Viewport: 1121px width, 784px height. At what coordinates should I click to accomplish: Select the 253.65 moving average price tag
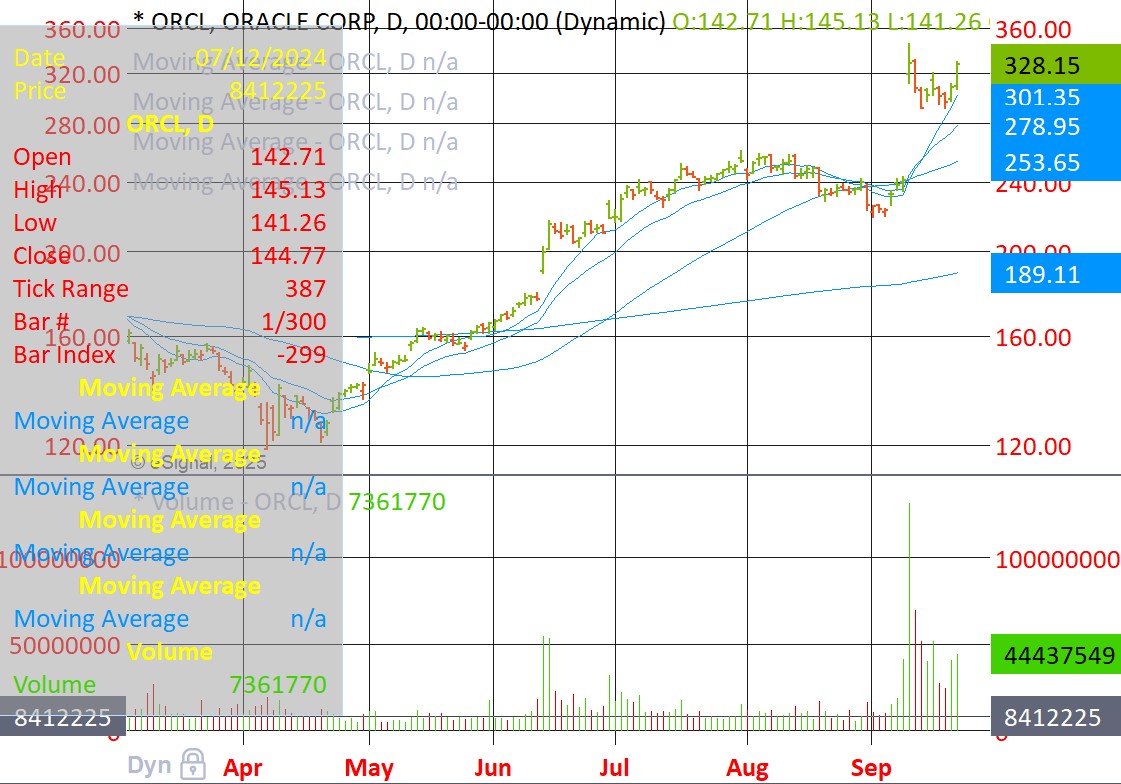(x=1055, y=163)
